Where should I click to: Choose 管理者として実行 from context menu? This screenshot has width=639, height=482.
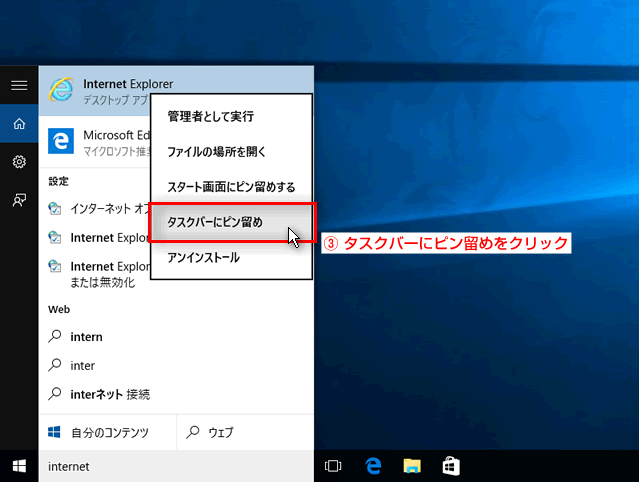point(231,117)
